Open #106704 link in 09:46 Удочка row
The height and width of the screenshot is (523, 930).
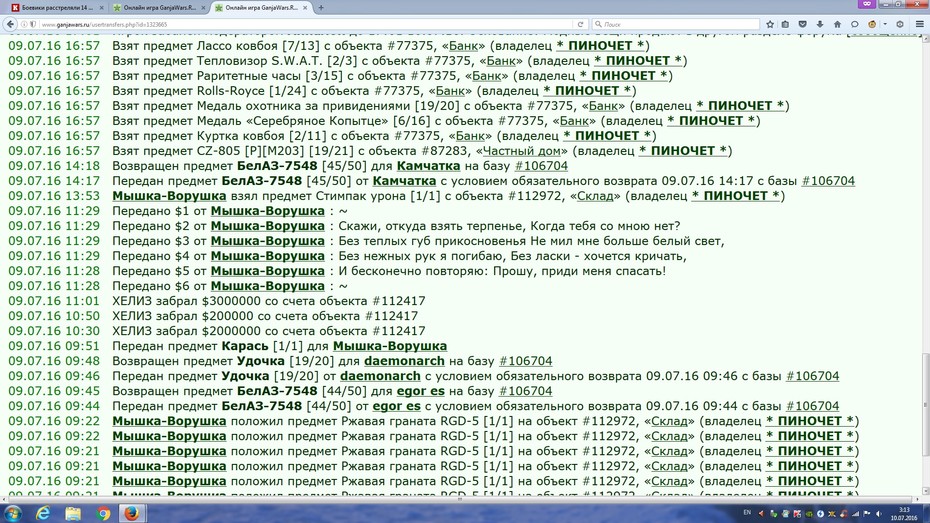813,376
